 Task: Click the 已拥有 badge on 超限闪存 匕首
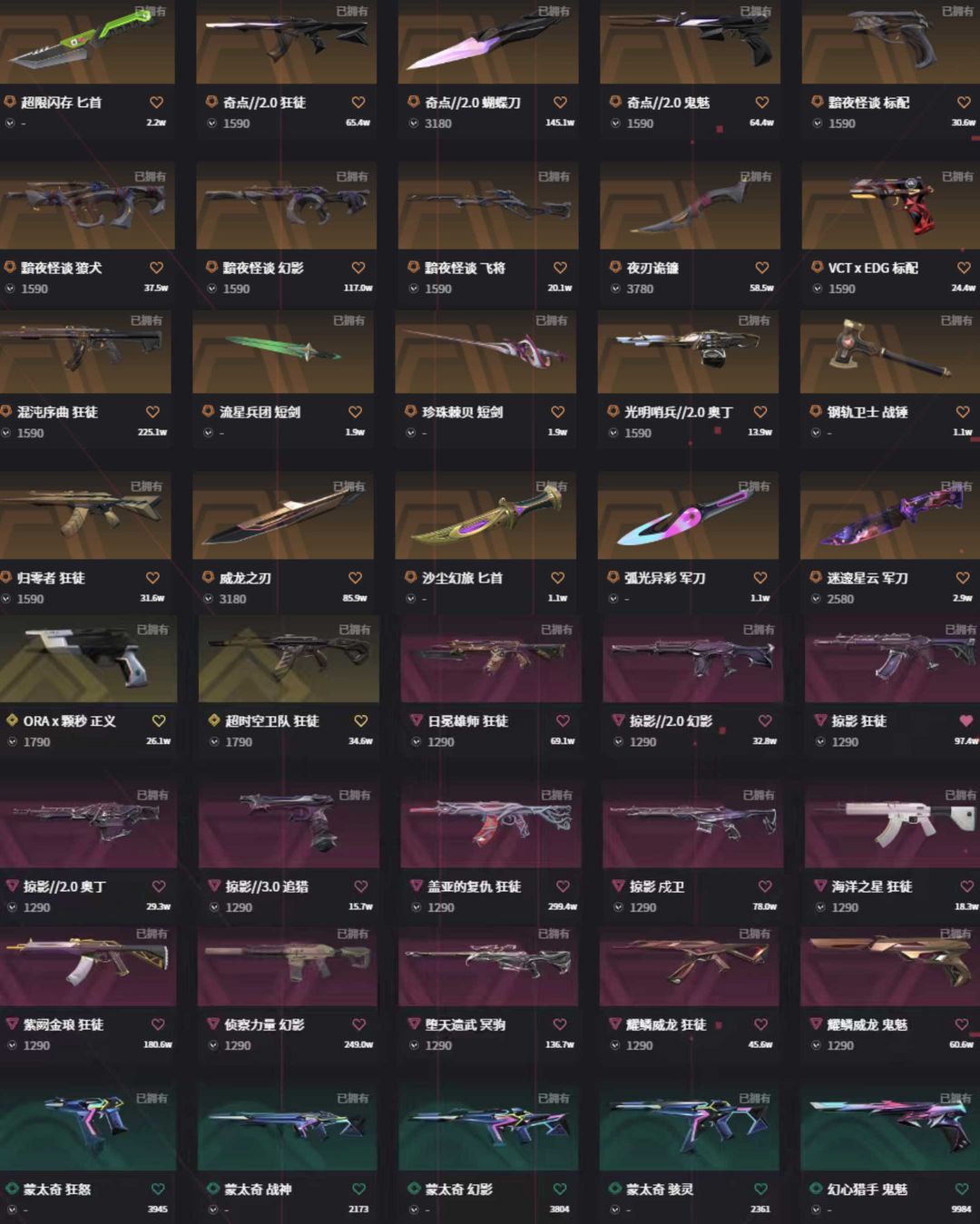[x=151, y=11]
